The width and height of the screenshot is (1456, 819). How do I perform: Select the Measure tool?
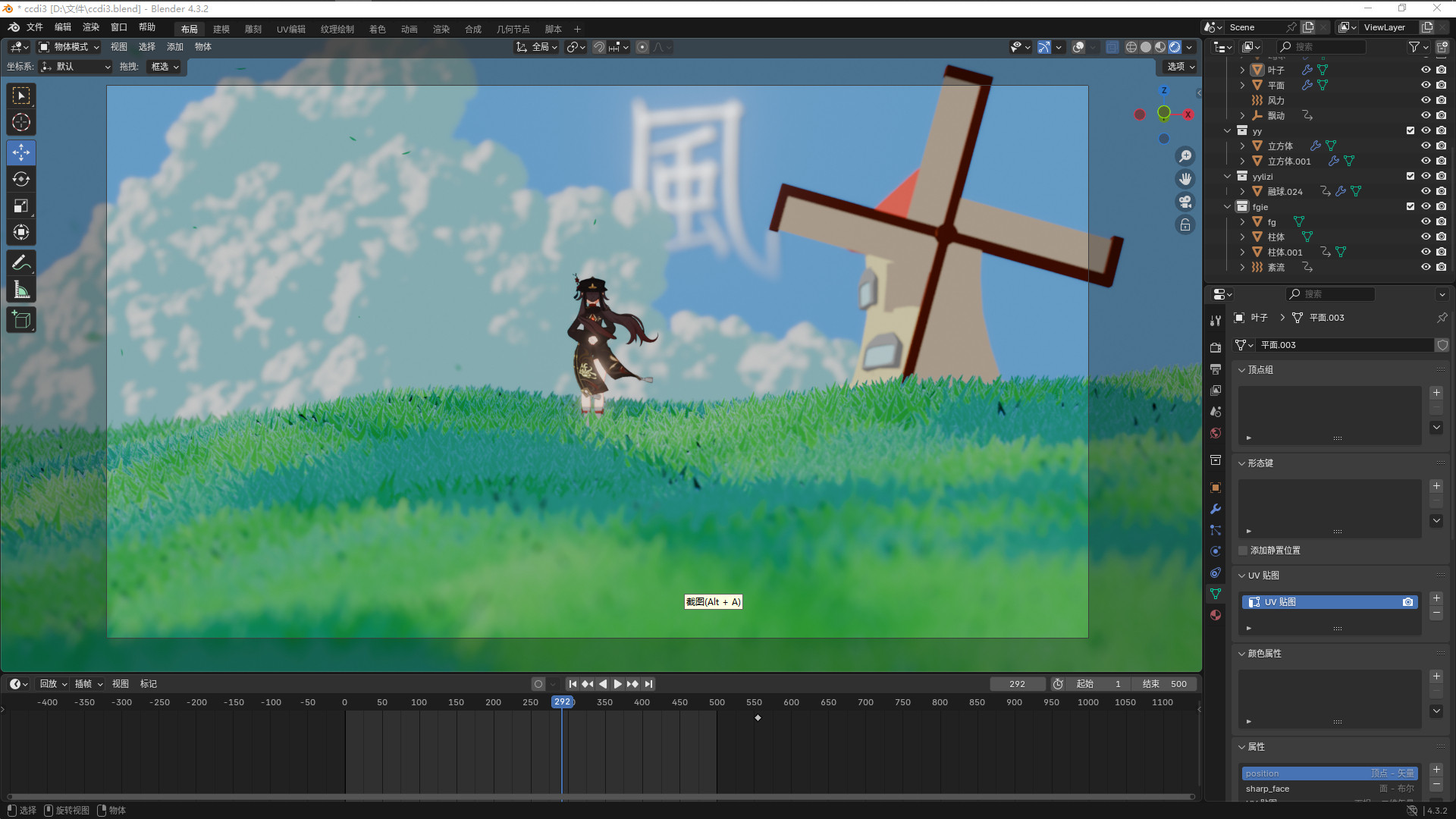point(21,290)
